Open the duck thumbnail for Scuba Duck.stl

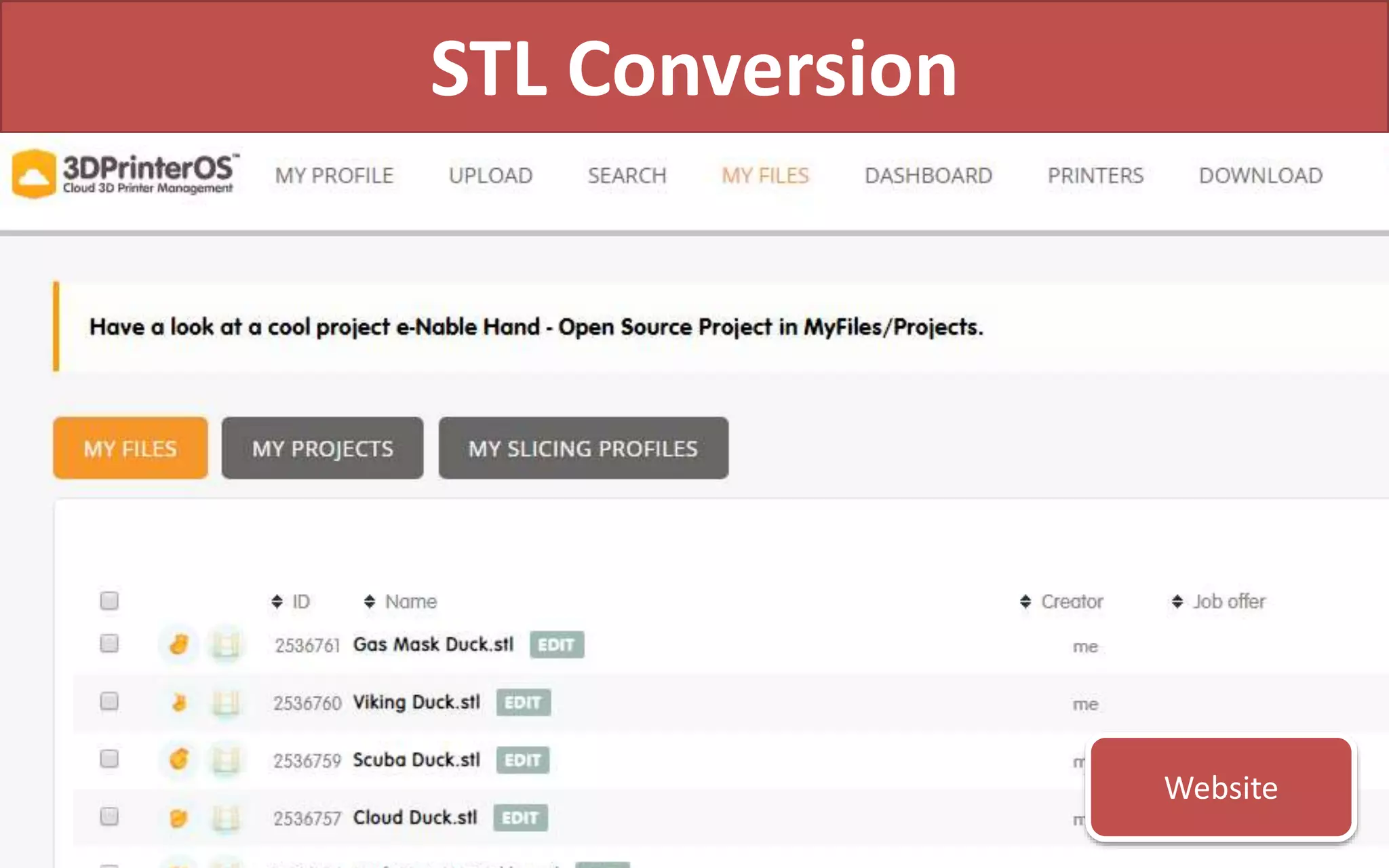click(x=178, y=759)
